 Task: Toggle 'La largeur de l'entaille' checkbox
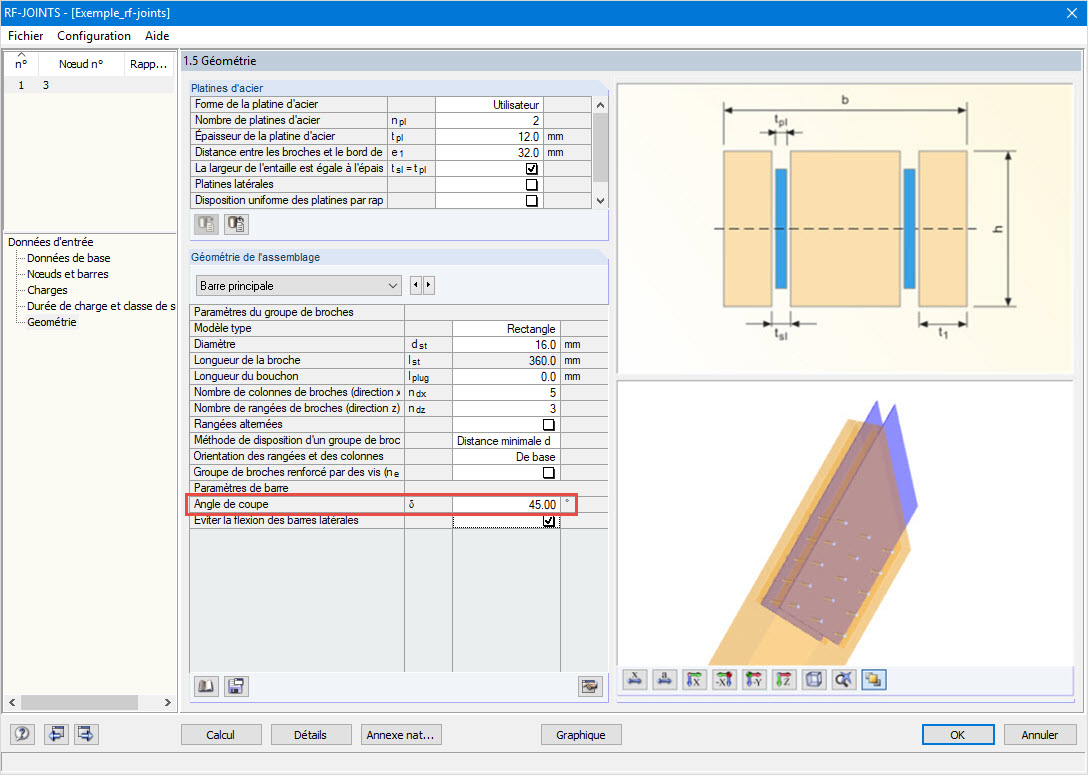(x=532, y=169)
